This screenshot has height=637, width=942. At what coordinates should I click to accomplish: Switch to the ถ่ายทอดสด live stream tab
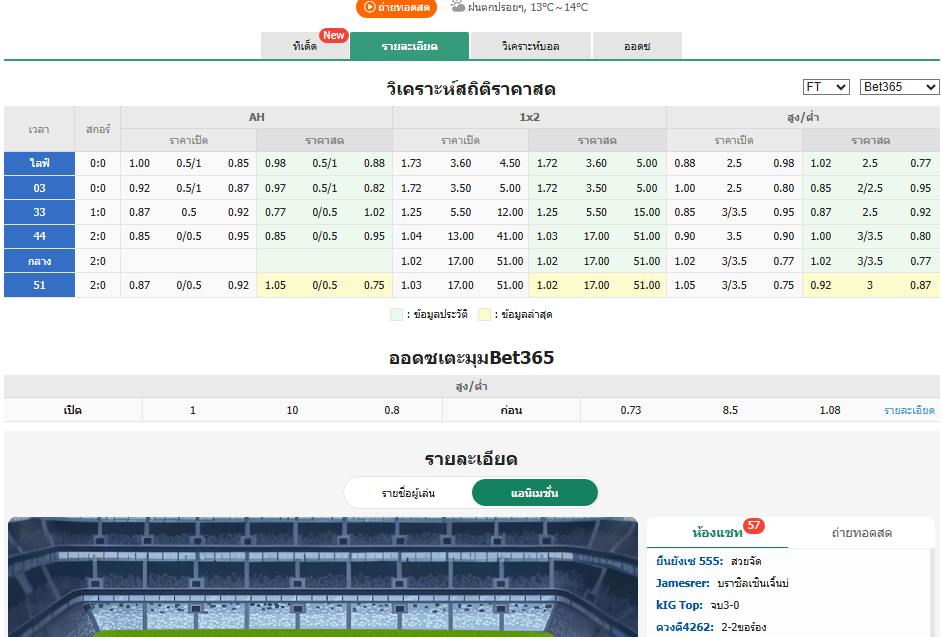click(x=862, y=532)
